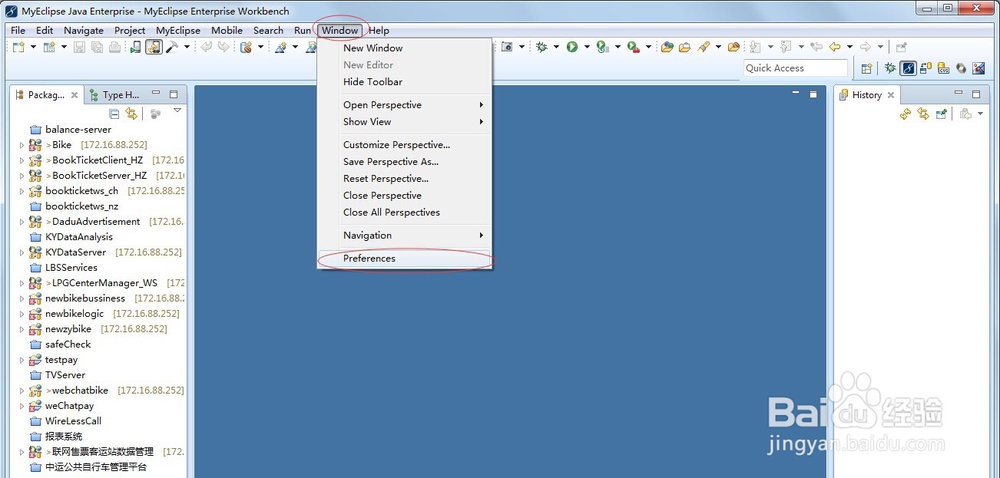Open the Window menu
1000x478 pixels.
(340, 30)
